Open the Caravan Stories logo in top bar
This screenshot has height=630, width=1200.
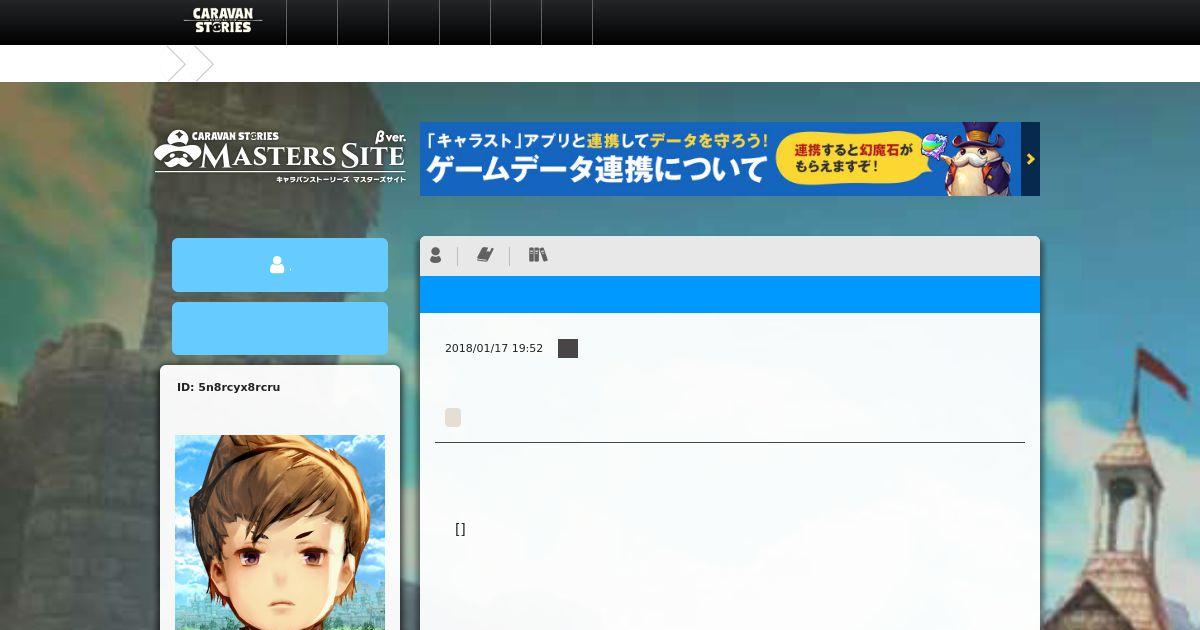(x=223, y=21)
